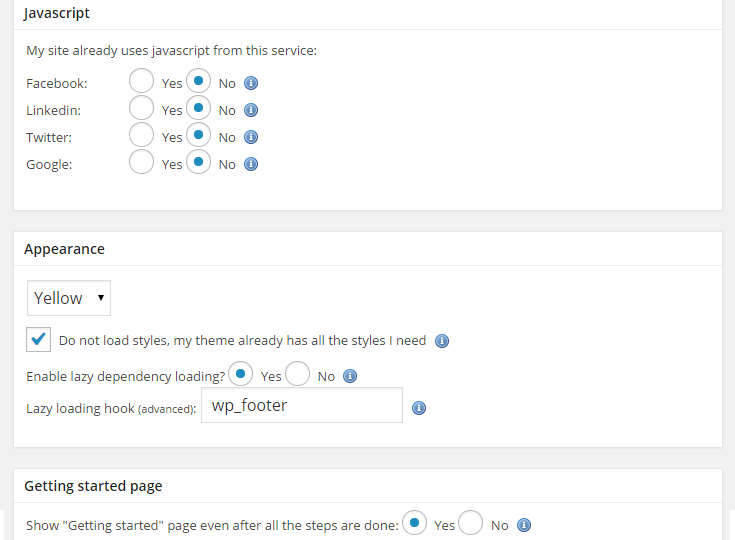Show info about lazy dependency loading
This screenshot has height=540, width=735.
[x=350, y=376]
